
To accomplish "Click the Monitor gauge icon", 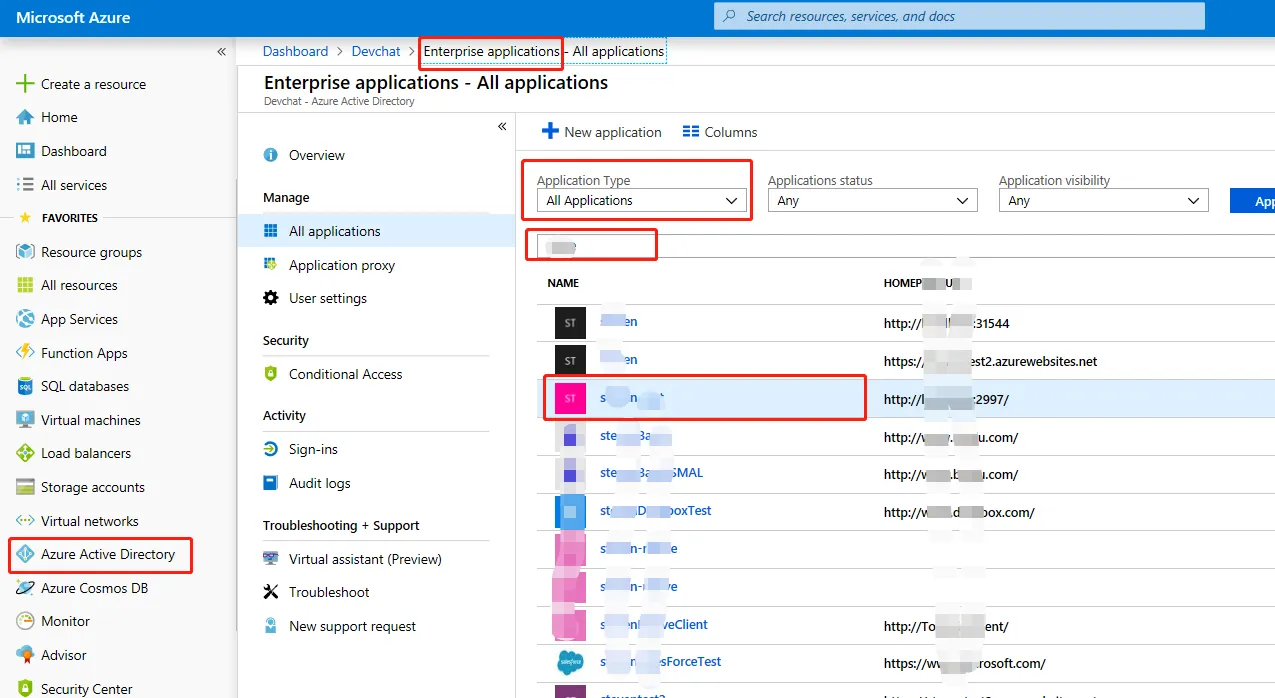I will click(26, 621).
